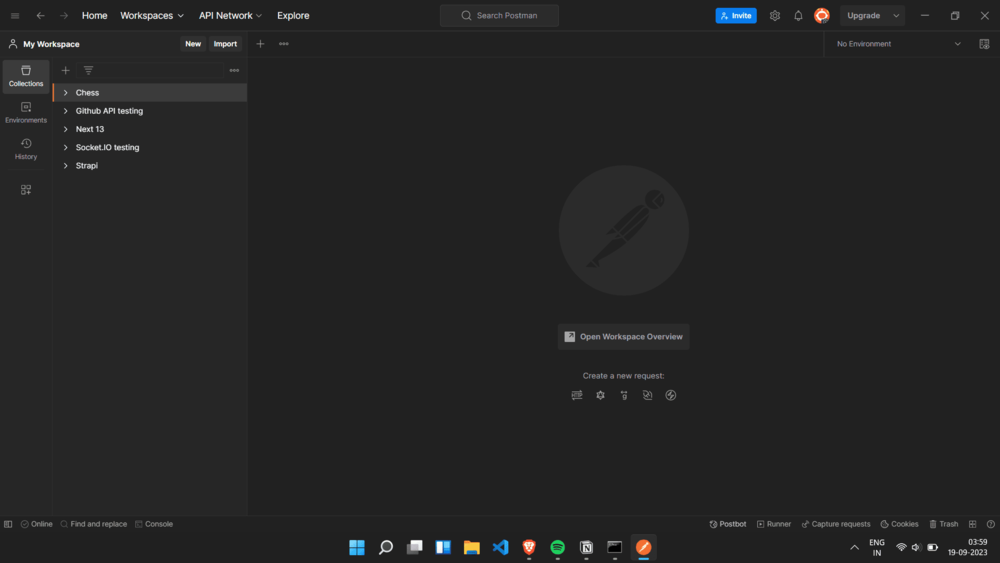Open Explore in top navigation
1000x563 pixels.
pyautogui.click(x=293, y=16)
